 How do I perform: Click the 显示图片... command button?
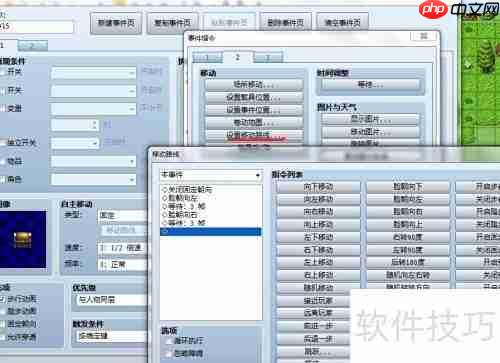click(x=370, y=119)
